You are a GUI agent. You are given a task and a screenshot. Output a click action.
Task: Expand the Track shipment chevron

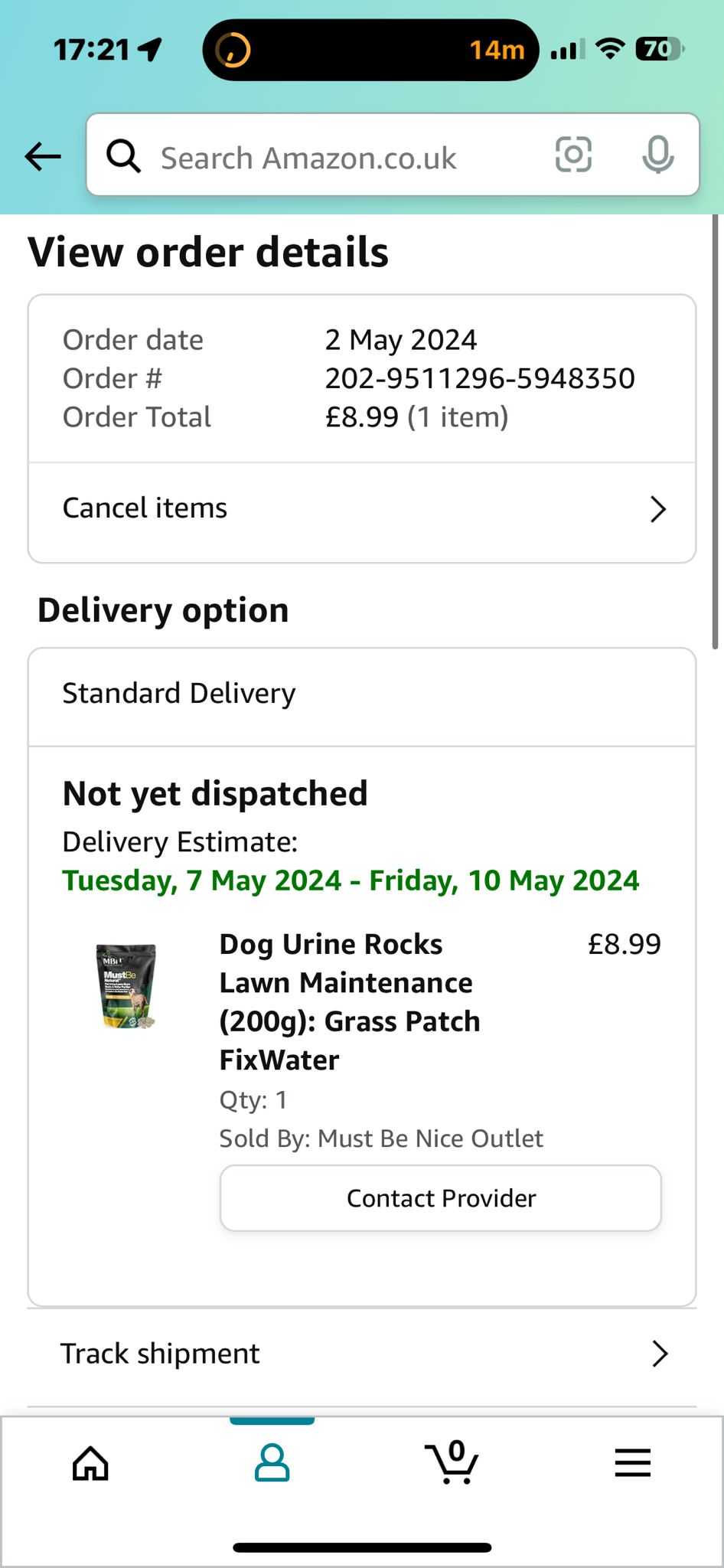pos(660,1354)
